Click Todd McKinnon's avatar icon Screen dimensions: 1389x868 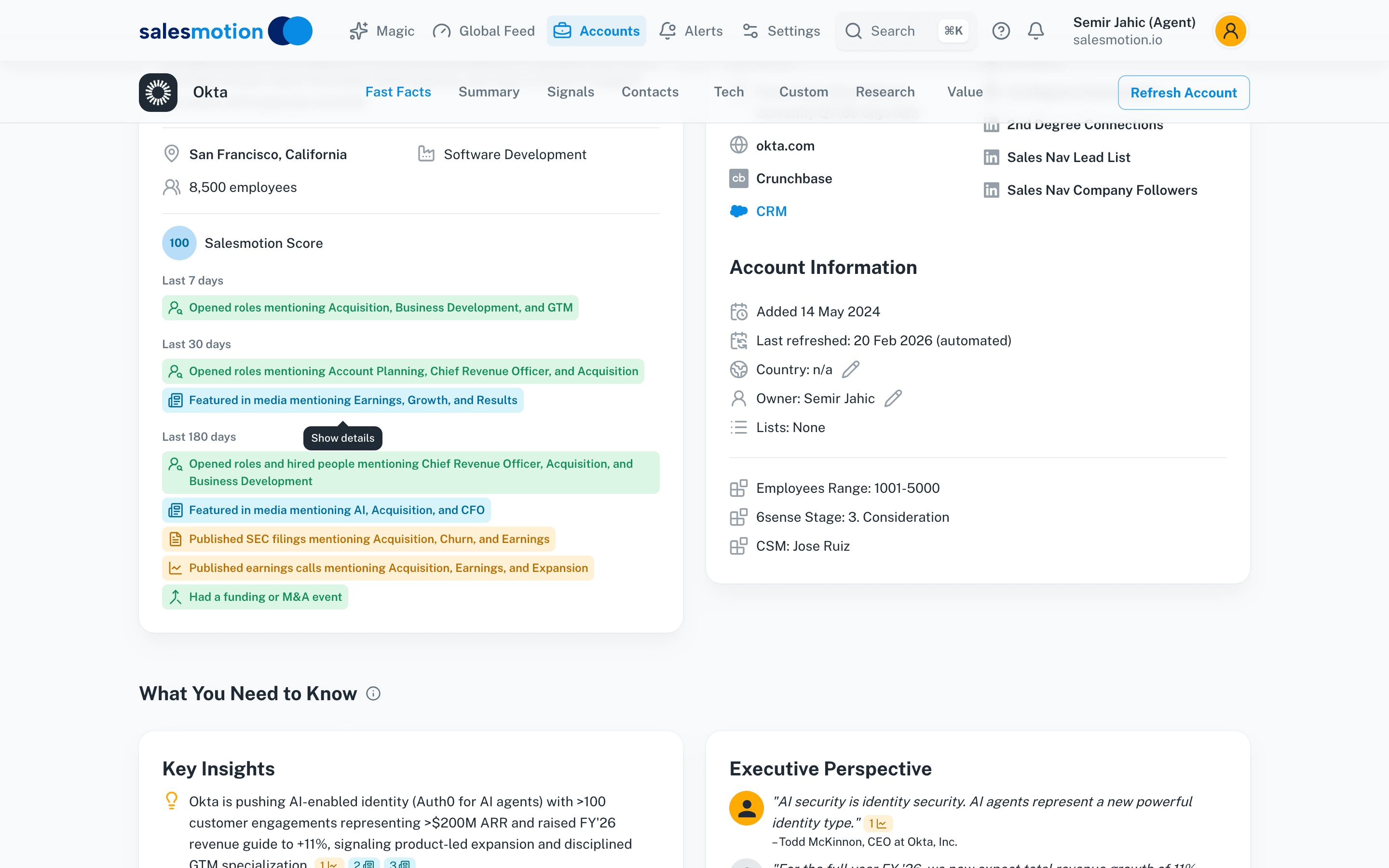point(746,808)
